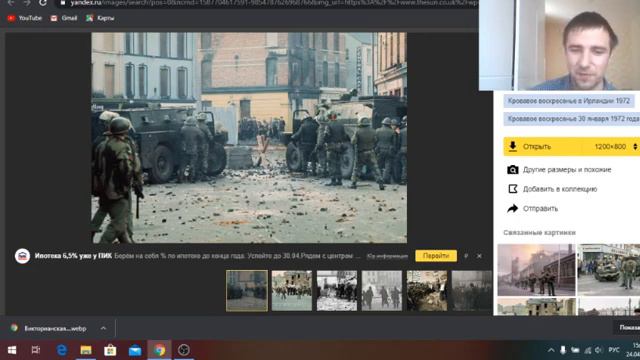Viewport: 640px width, 360px height.
Task: Click the padlock icon in the address bar
Action: (x=63, y=3)
